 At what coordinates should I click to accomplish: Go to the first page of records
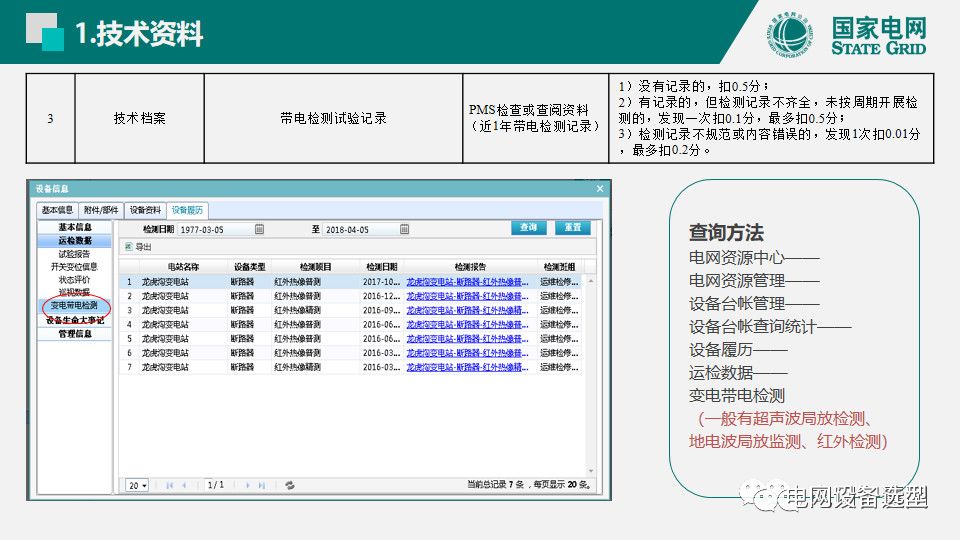pyautogui.click(x=170, y=485)
